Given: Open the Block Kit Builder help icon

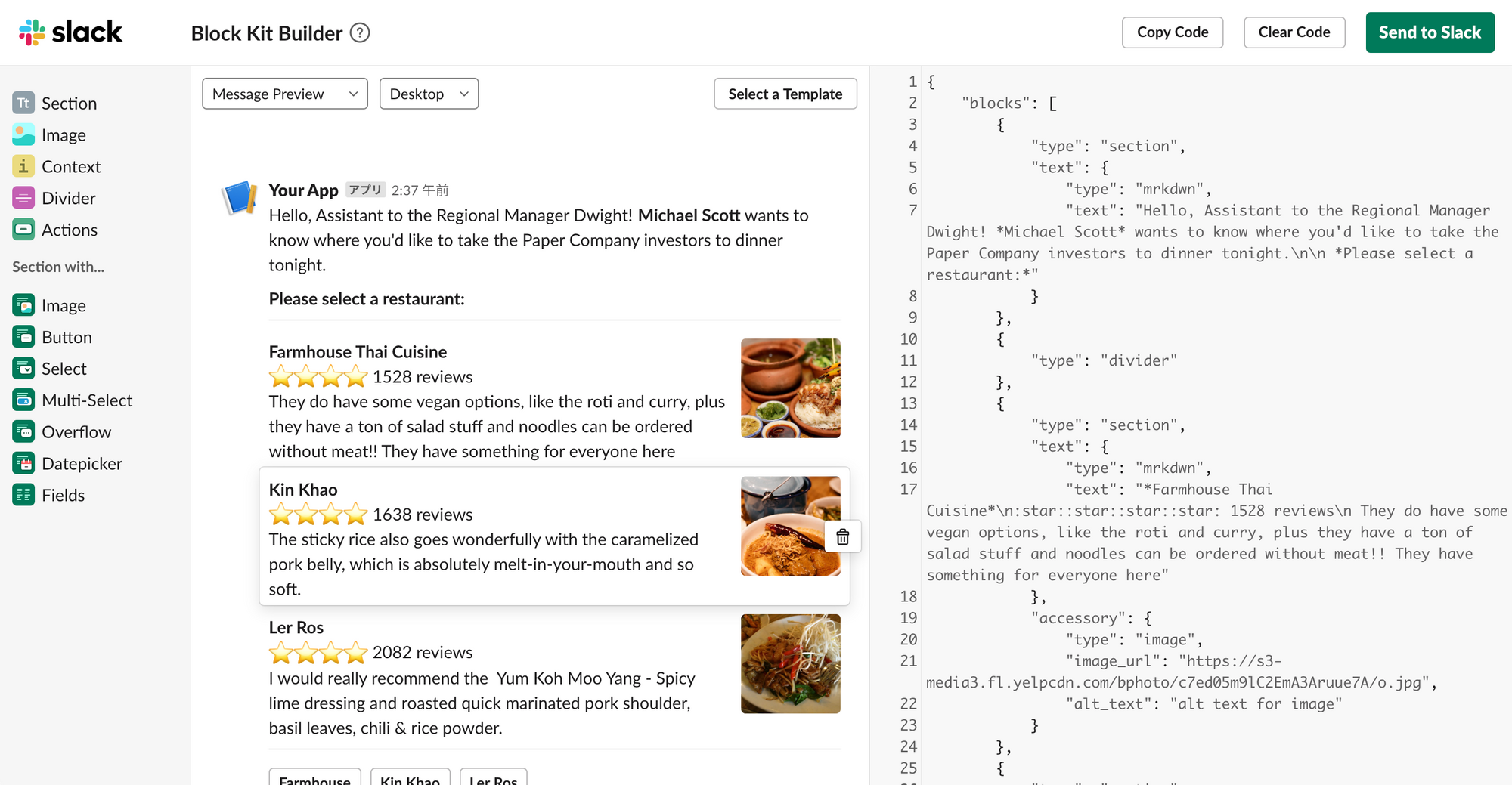Looking at the screenshot, I should coord(360,33).
